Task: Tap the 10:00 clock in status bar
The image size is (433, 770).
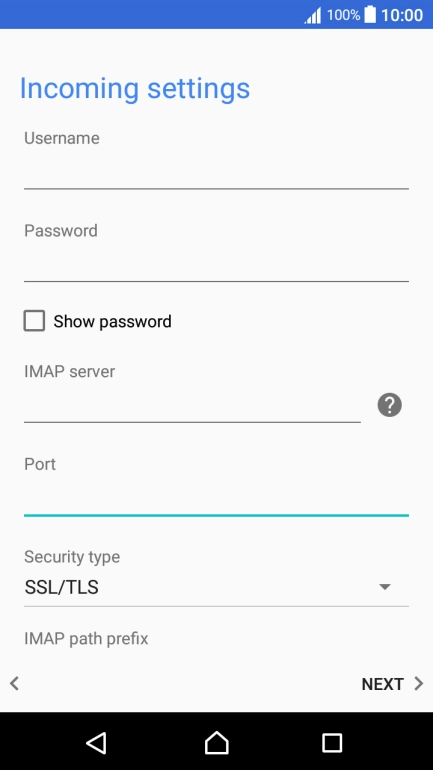Action: point(402,15)
